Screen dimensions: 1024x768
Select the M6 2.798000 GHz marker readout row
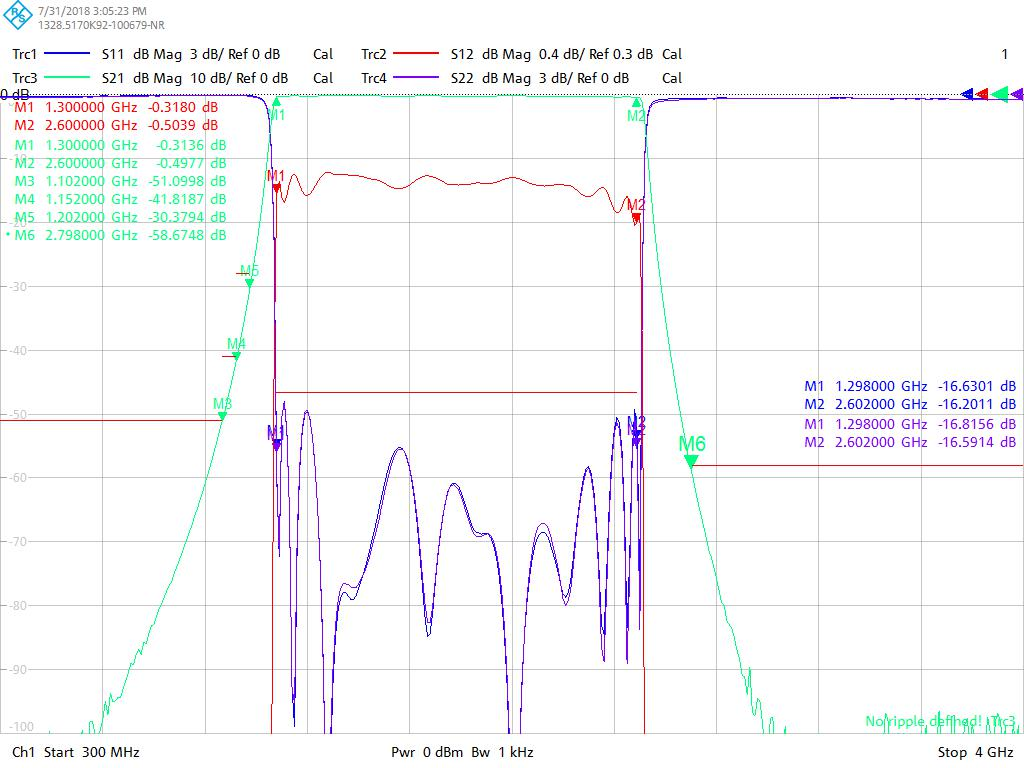point(120,235)
